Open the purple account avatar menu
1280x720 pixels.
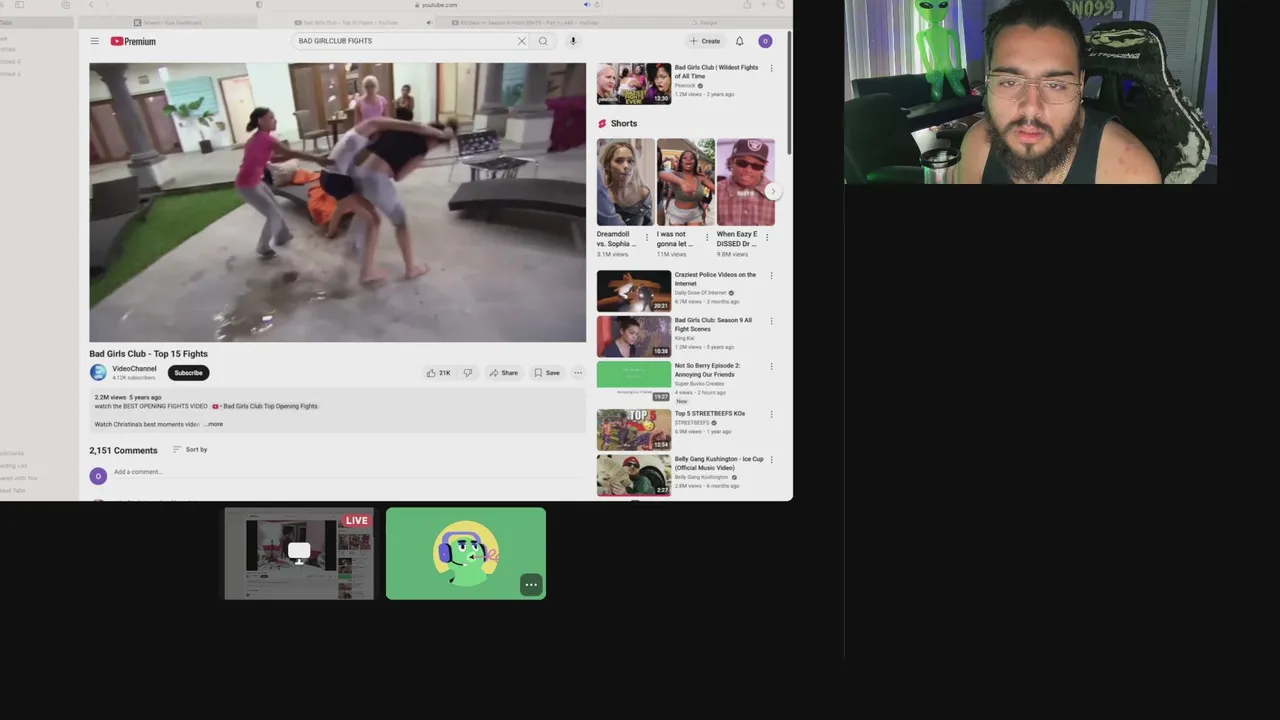click(765, 41)
